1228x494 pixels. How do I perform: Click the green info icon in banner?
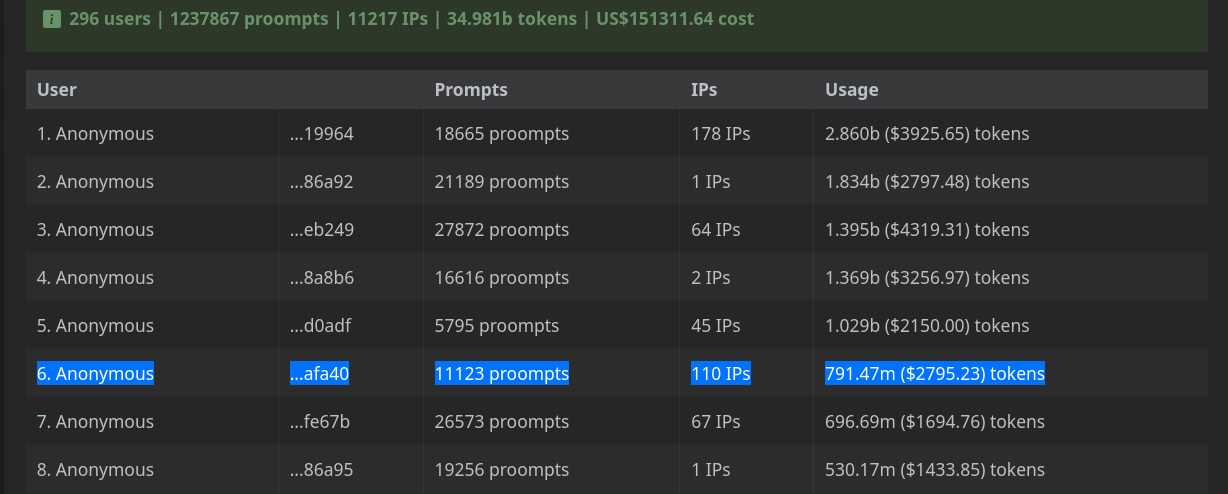coord(52,19)
